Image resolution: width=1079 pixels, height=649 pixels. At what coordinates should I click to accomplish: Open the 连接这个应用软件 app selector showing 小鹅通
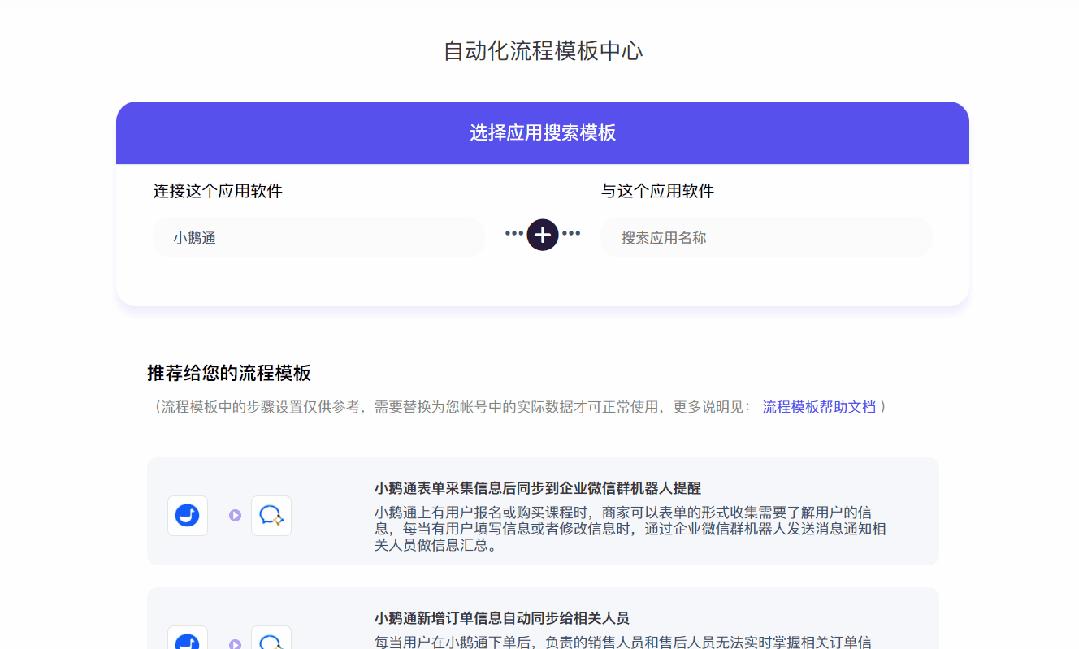318,237
